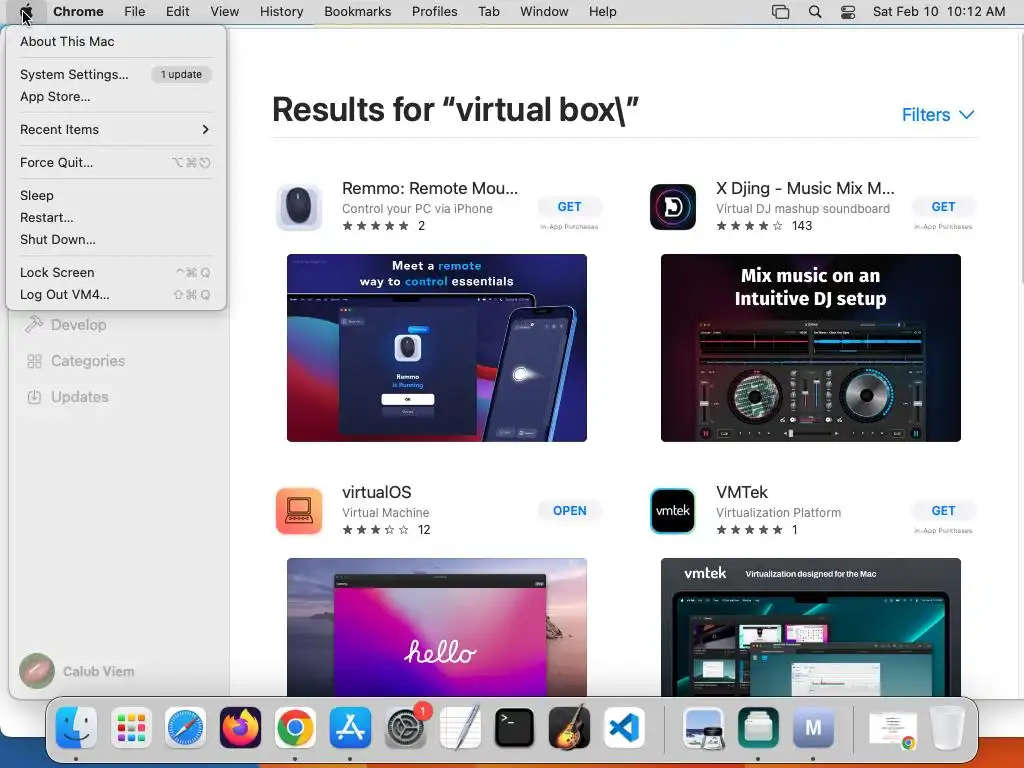1024x768 pixels.
Task: Open Finder from the Dock
Action: click(76, 728)
